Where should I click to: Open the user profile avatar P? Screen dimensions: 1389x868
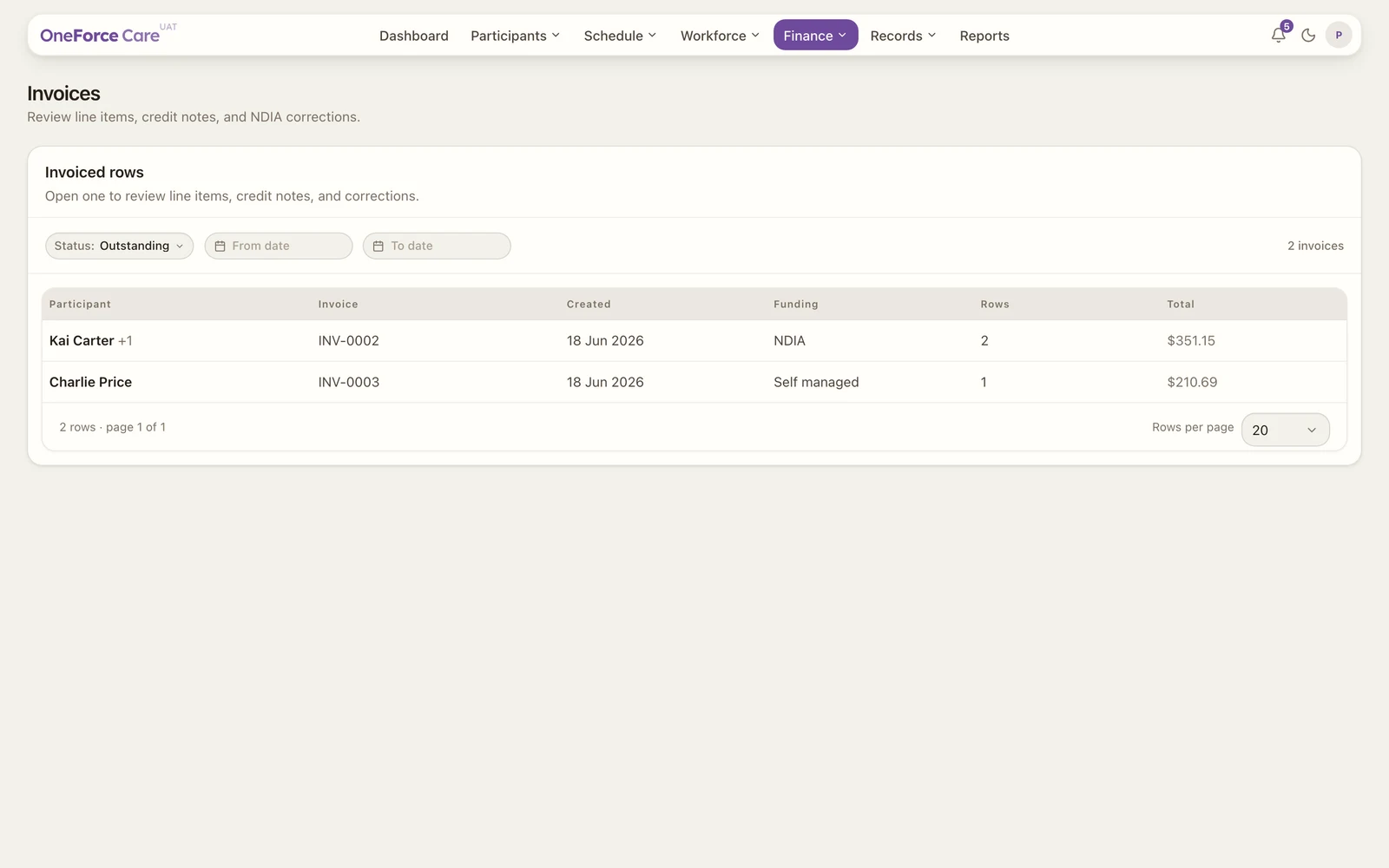tap(1339, 36)
